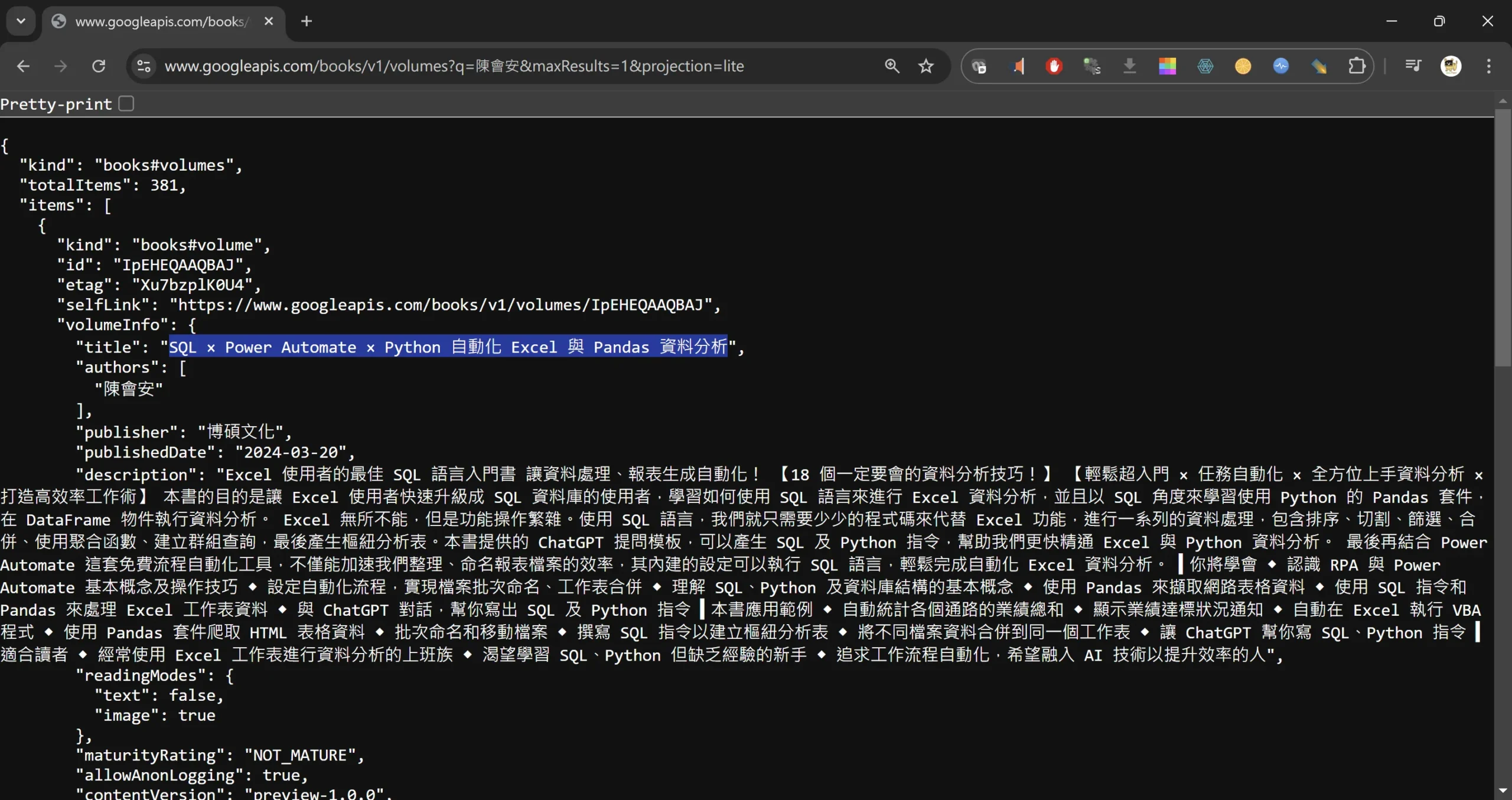Click the orange-red megaphone extension icon
1512x800 pixels.
click(x=1017, y=66)
